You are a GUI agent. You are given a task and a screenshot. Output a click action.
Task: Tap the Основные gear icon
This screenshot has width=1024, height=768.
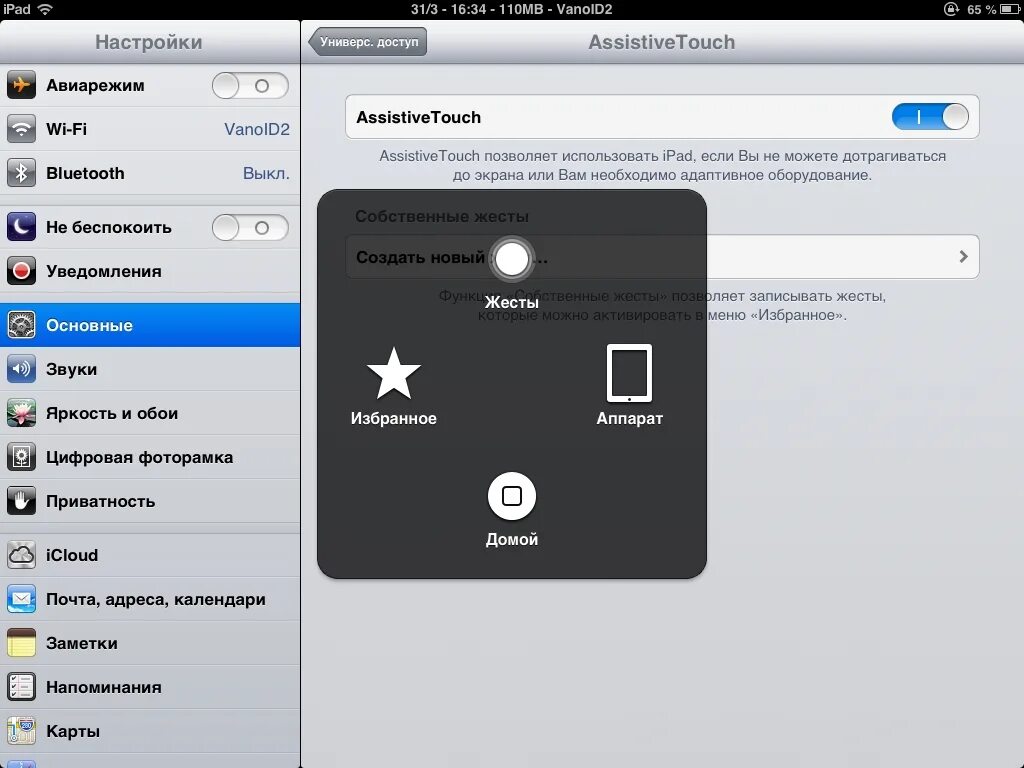tap(21, 325)
